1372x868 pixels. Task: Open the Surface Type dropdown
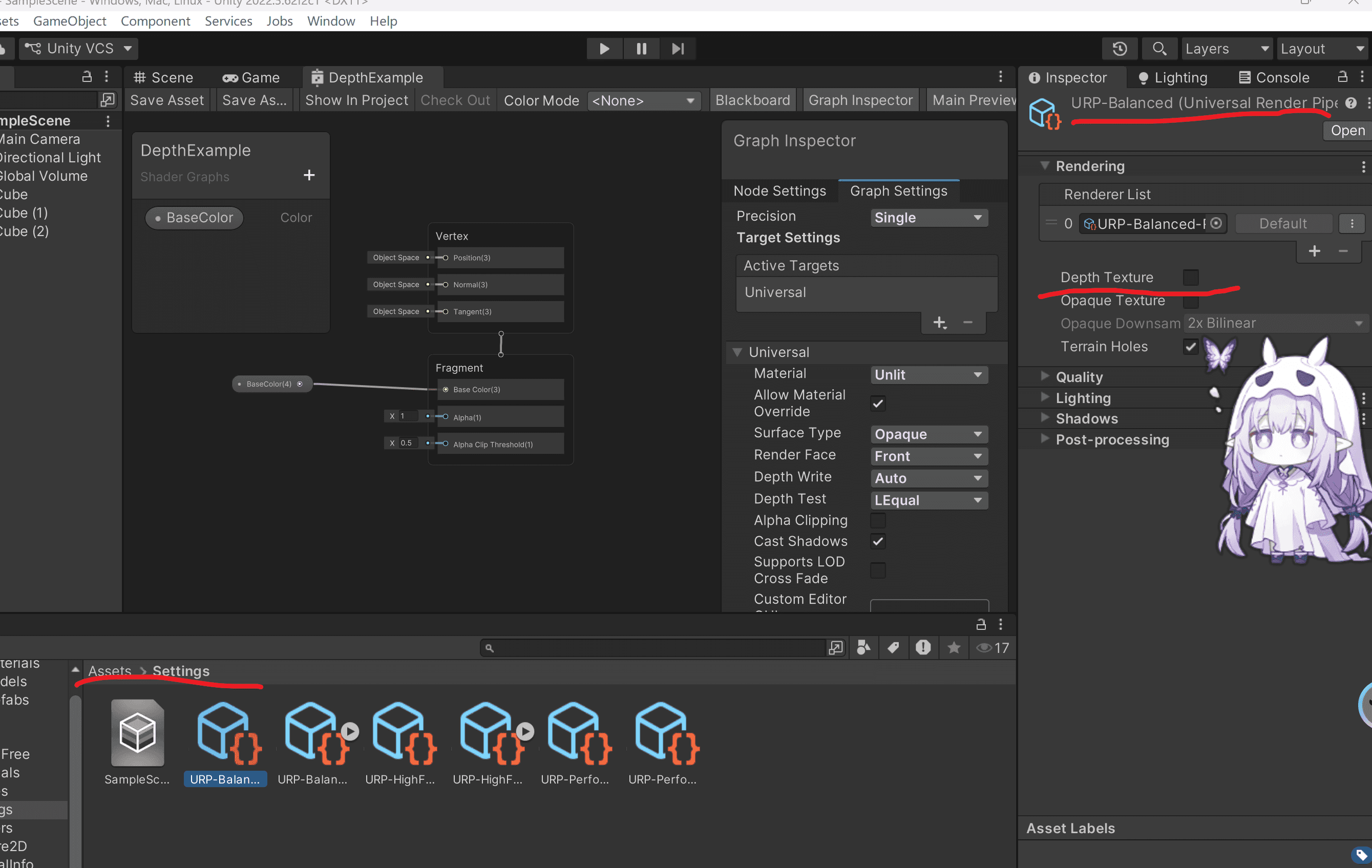[x=928, y=434]
